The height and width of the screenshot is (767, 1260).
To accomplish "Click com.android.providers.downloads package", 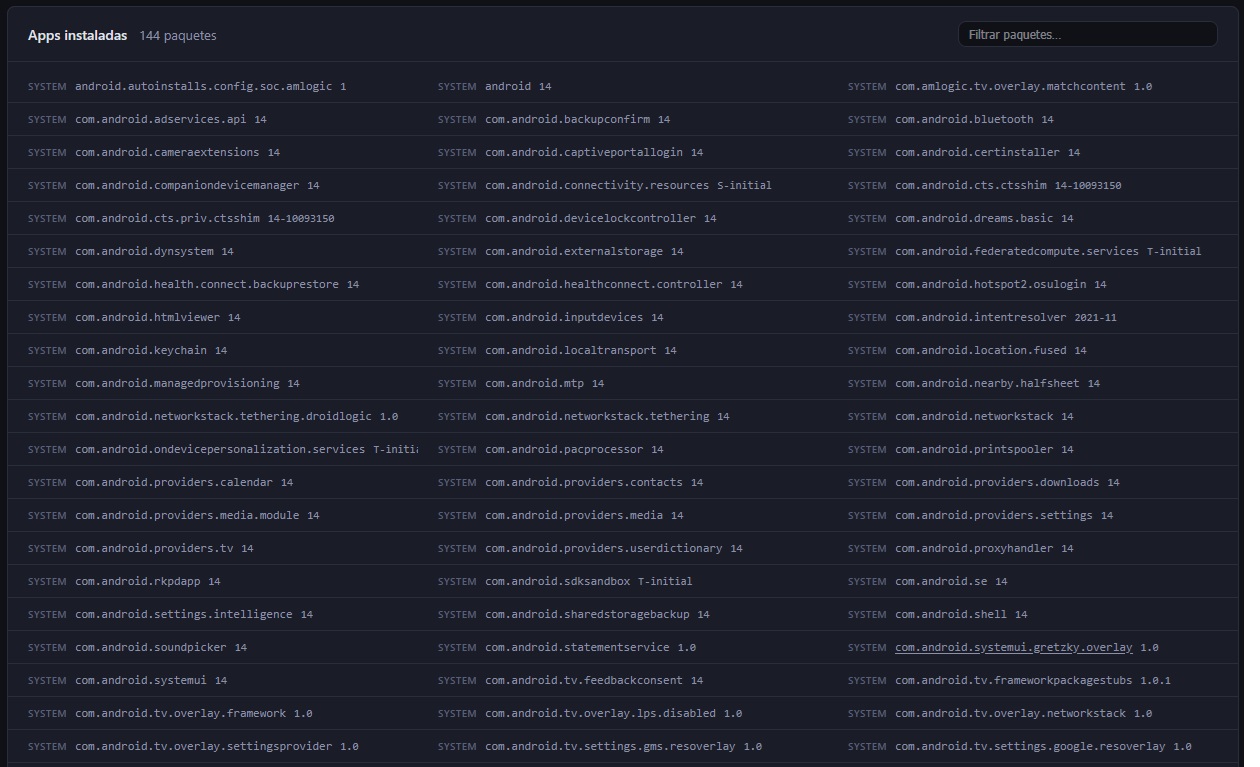I will click(x=997, y=482).
